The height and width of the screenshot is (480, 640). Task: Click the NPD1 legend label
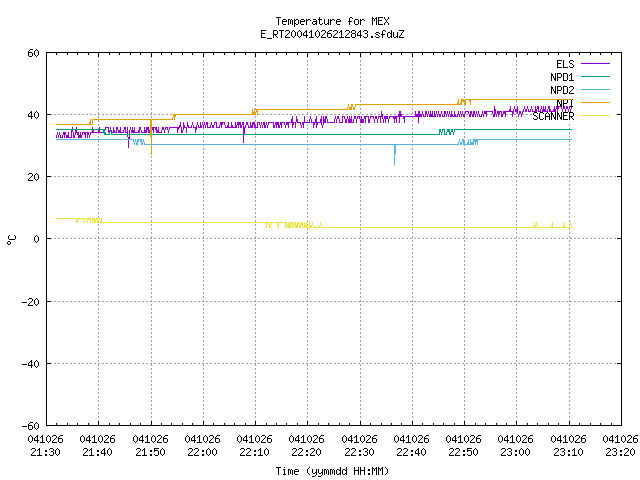(x=562, y=77)
